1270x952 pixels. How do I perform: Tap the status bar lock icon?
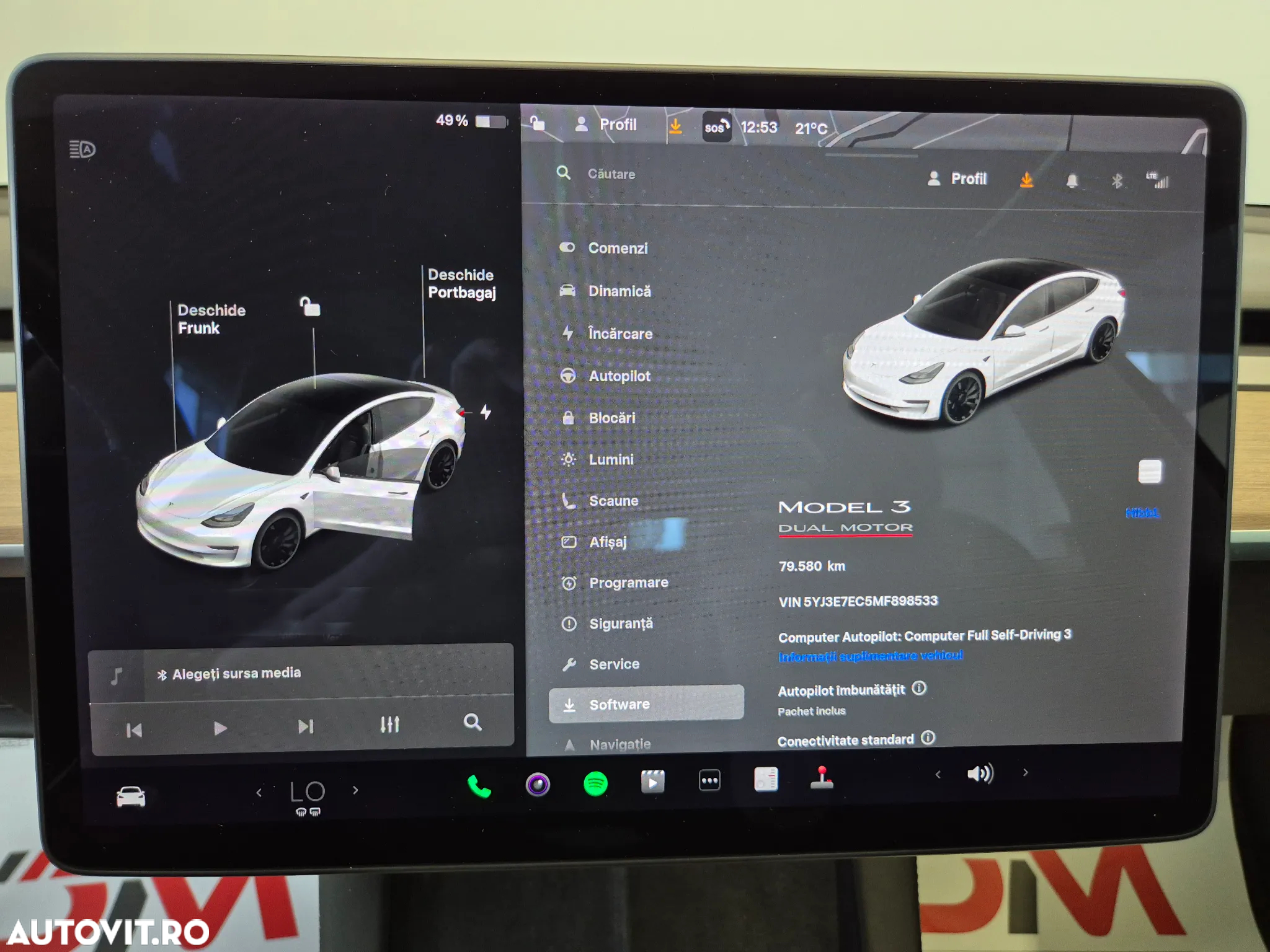538,123
